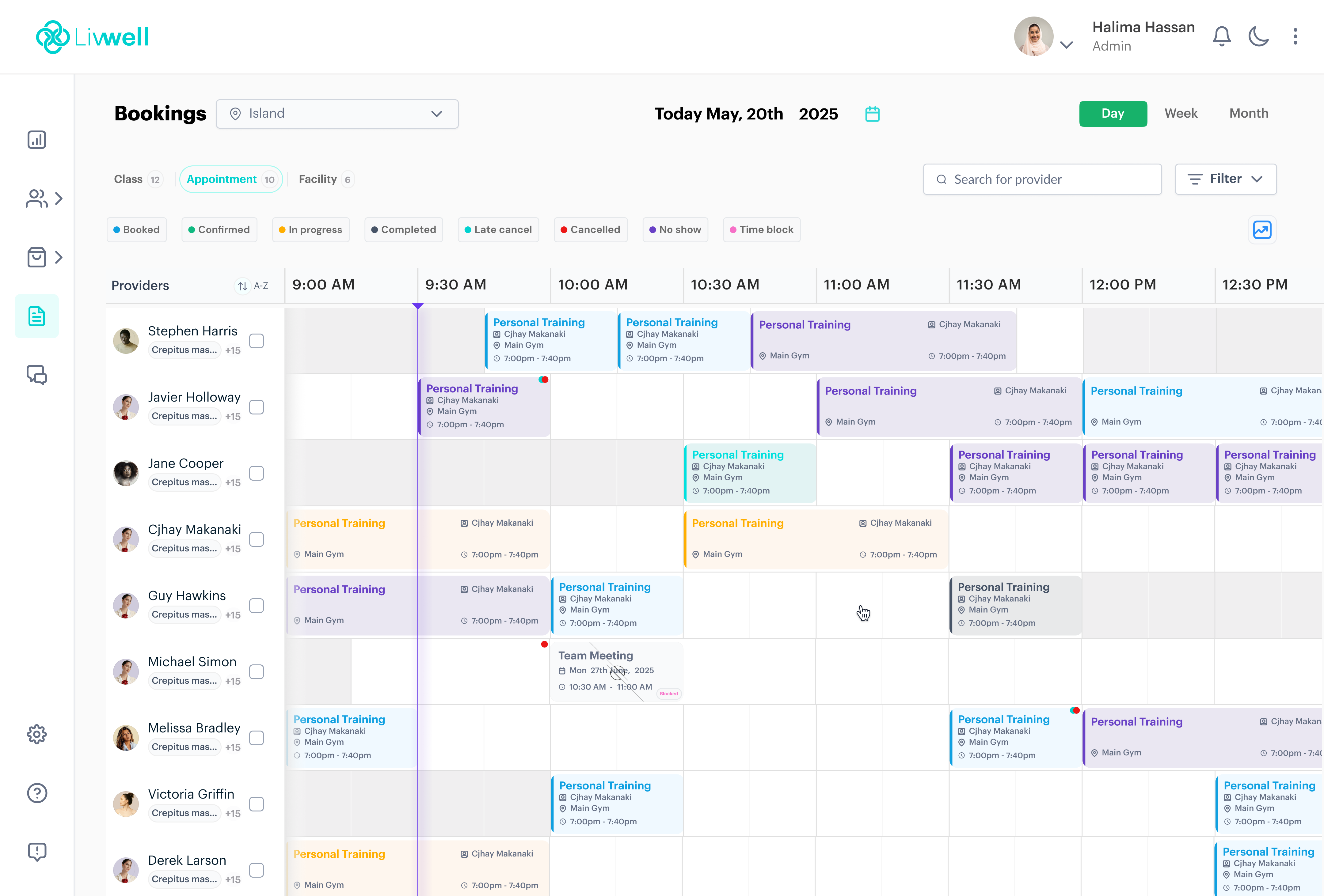Click the chart view icon near legend
Image resolution: width=1324 pixels, height=896 pixels.
click(x=1261, y=230)
